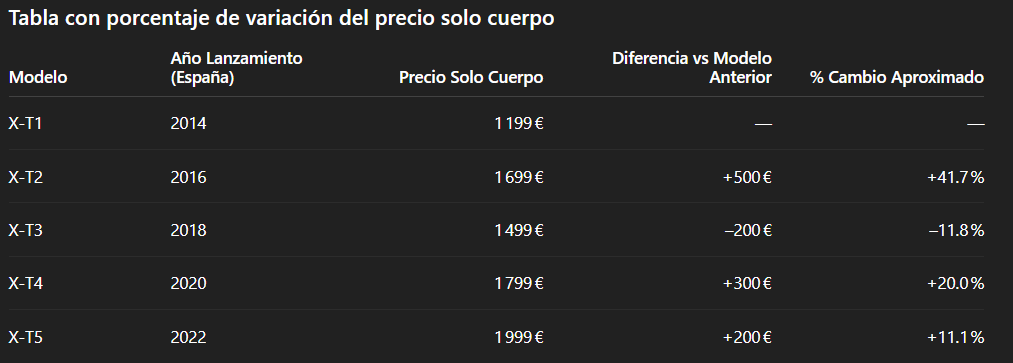Select the % Cambio Aproximado header
The image size is (1013, 363).
pyautogui.click(x=897, y=78)
